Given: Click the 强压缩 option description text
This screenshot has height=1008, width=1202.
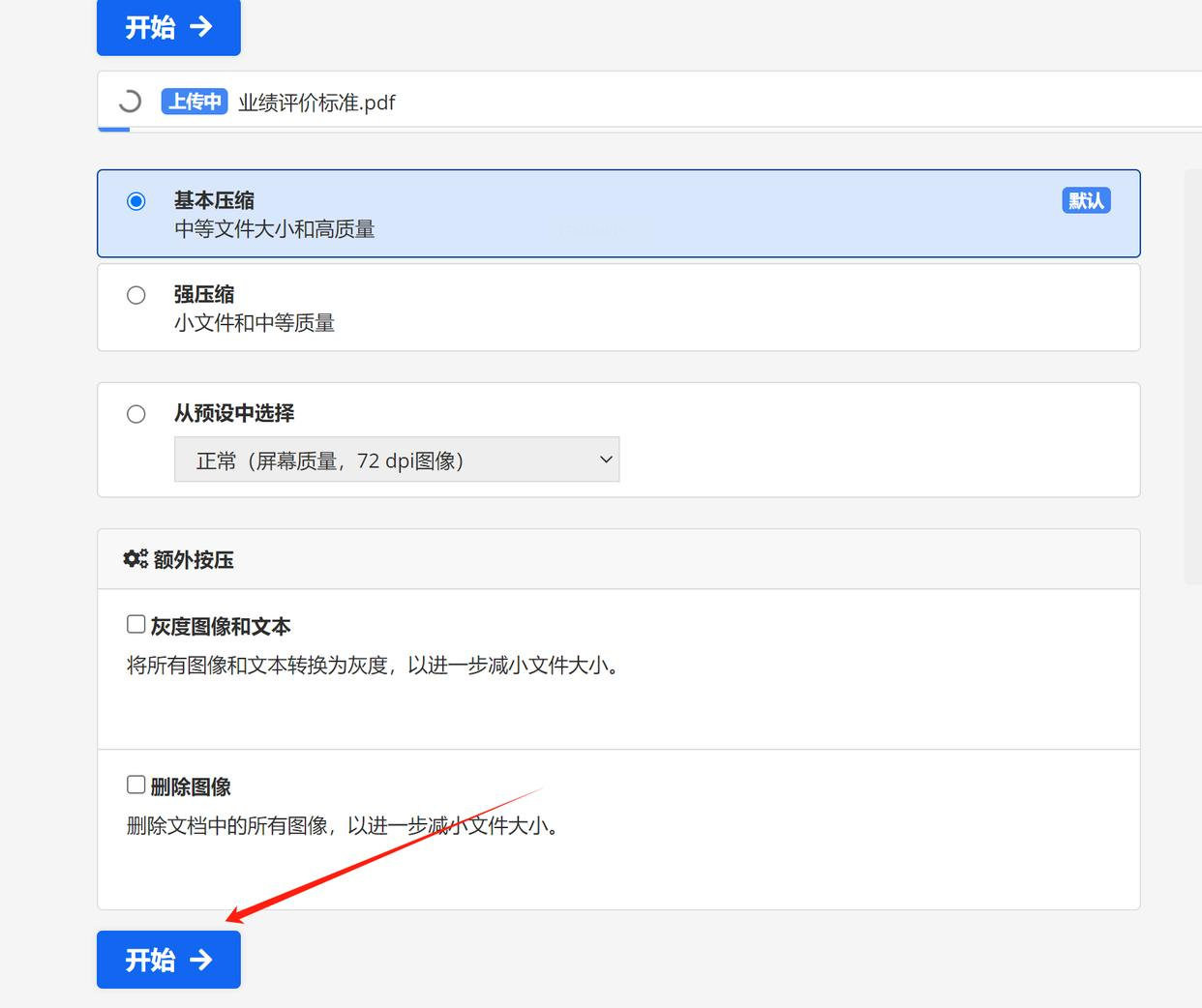Looking at the screenshot, I should 255,323.
